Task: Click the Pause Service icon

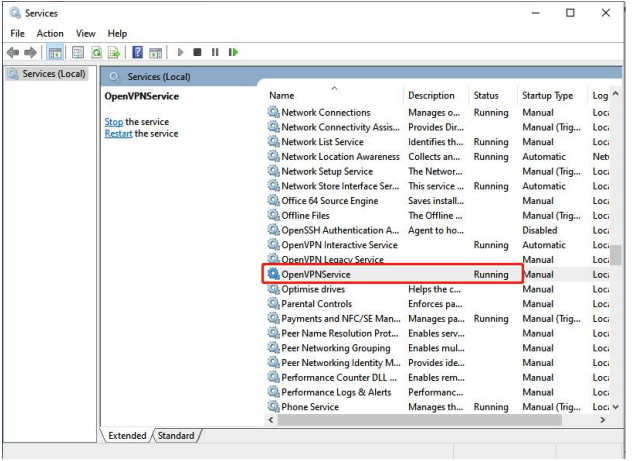Action: pos(215,52)
